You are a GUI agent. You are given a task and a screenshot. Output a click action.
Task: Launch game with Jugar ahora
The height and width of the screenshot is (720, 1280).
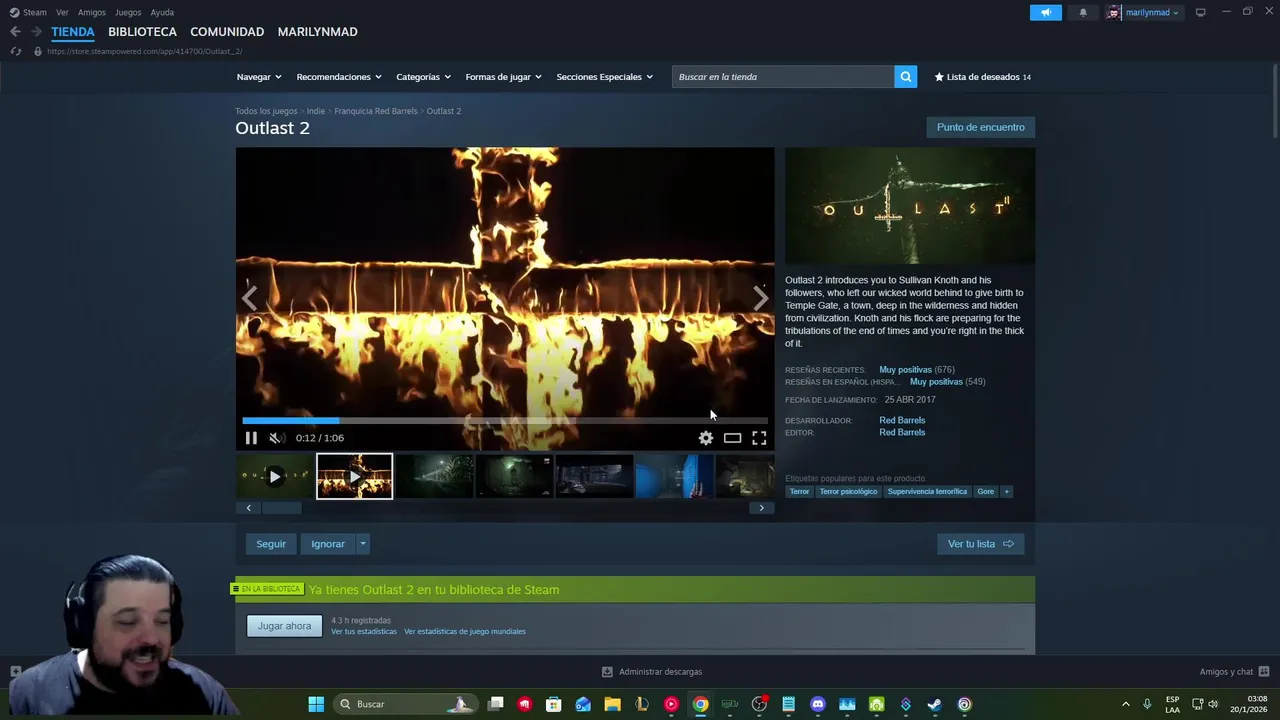(285, 626)
